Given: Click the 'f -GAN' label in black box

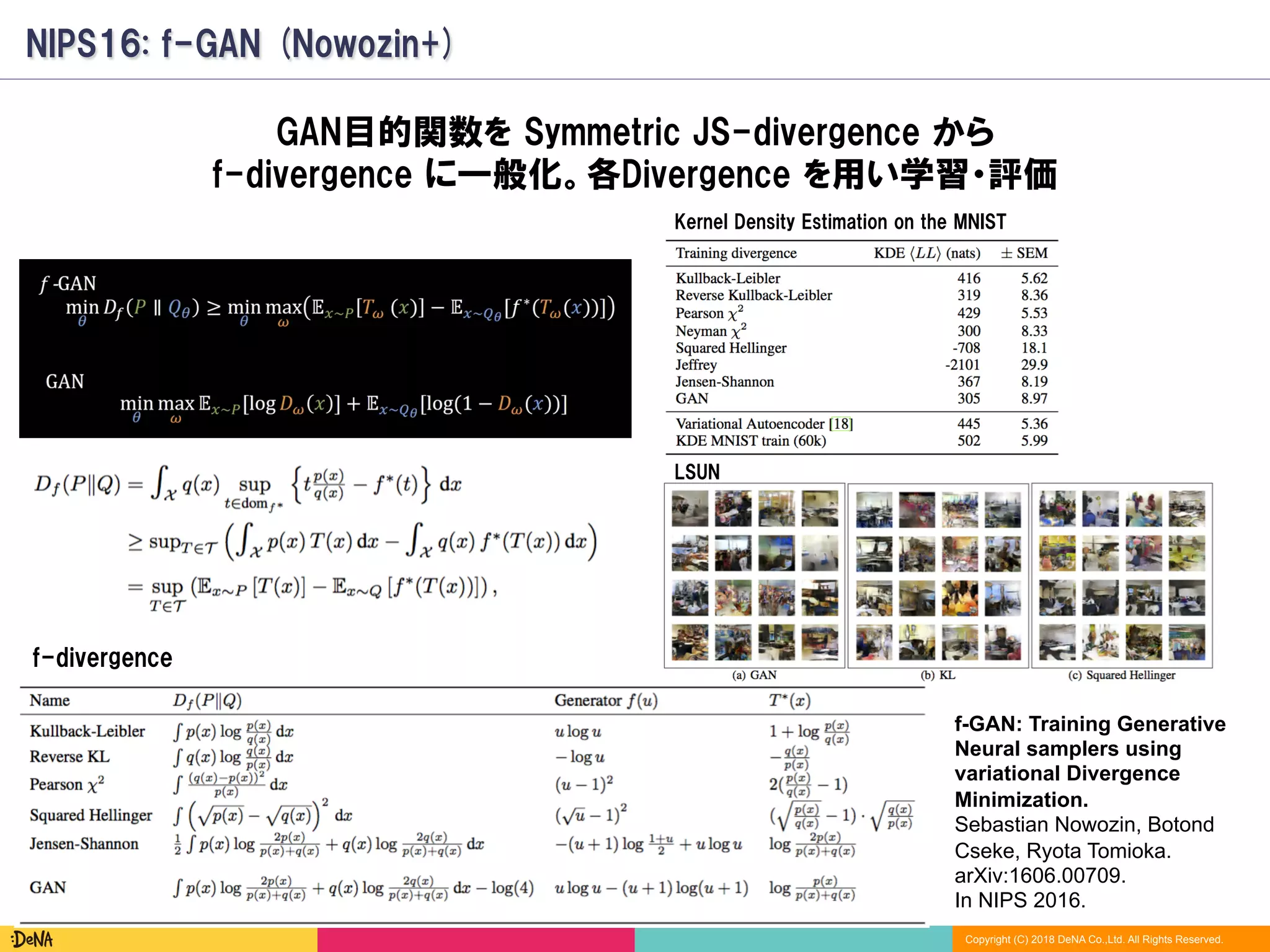Looking at the screenshot, I should [68, 284].
